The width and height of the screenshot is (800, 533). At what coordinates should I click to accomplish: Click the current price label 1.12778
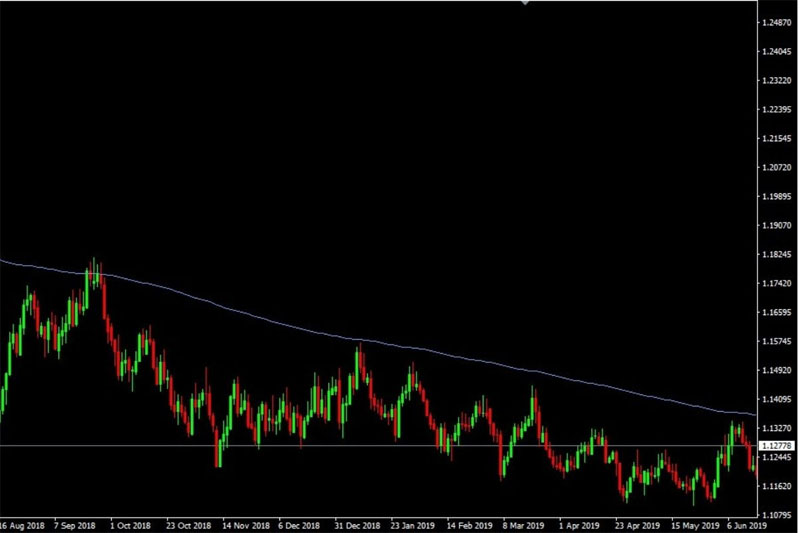click(x=777, y=446)
